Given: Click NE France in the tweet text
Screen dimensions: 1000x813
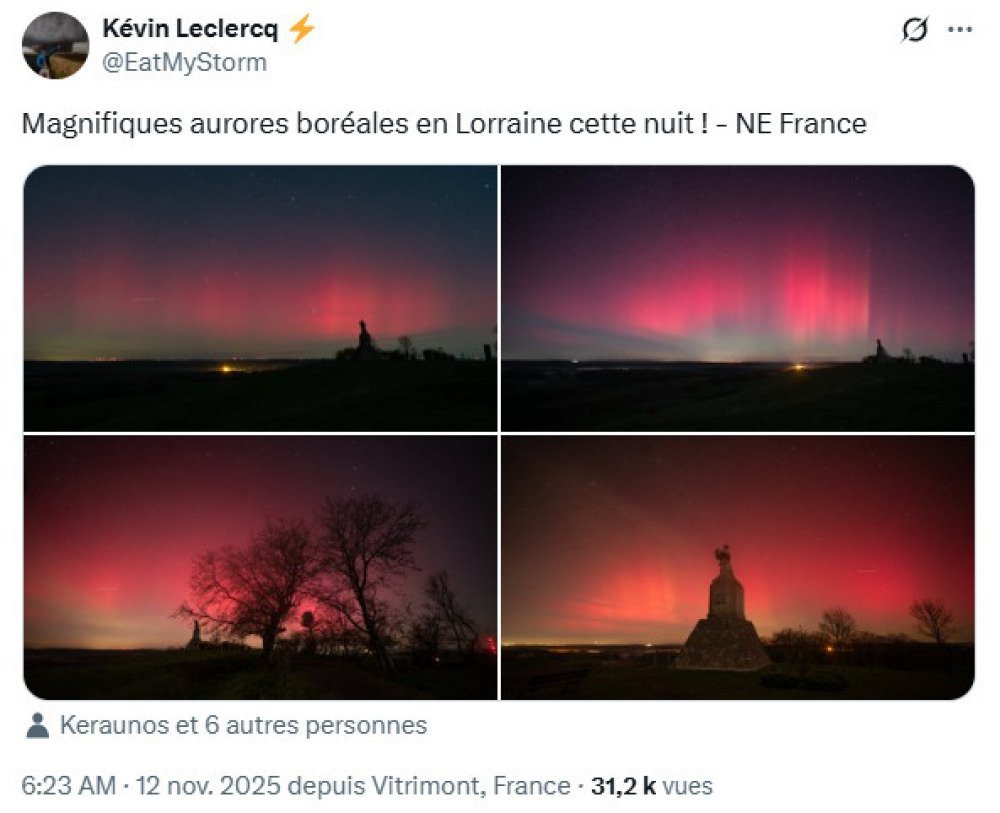Looking at the screenshot, I should [x=801, y=124].
